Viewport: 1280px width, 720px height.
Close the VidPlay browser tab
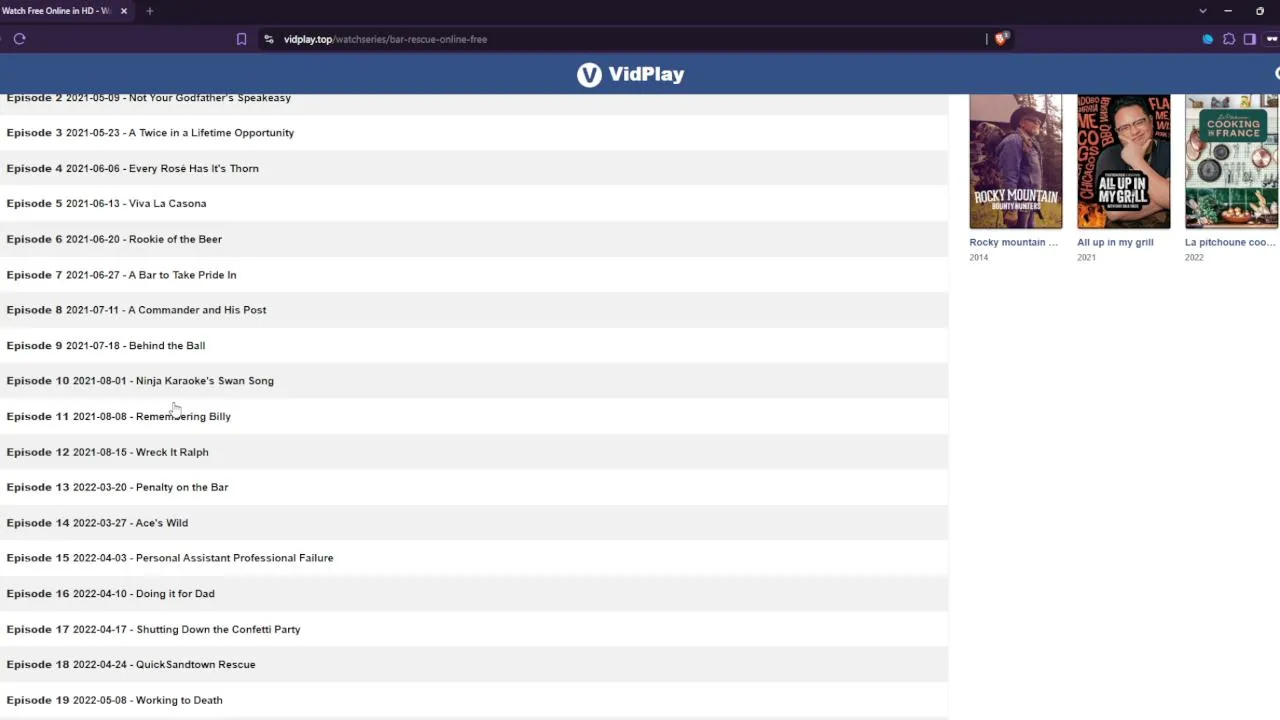click(x=124, y=11)
